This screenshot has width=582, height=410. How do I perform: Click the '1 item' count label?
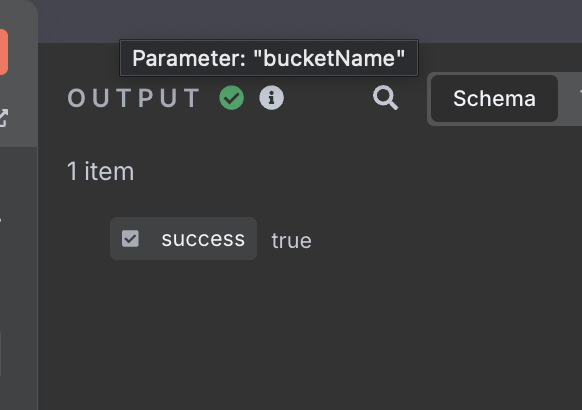pyautogui.click(x=101, y=171)
